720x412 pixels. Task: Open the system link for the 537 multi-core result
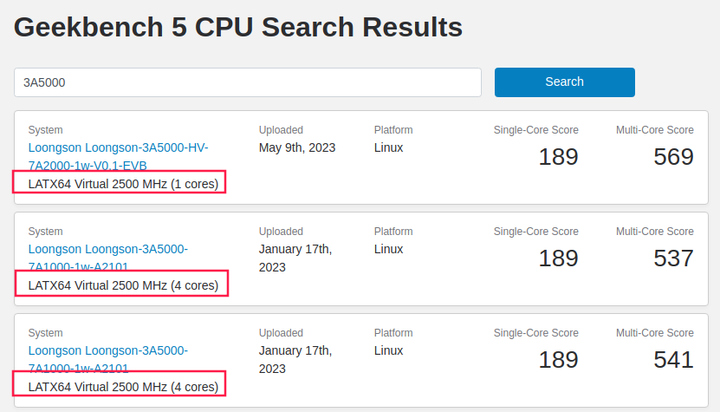click(x=108, y=257)
